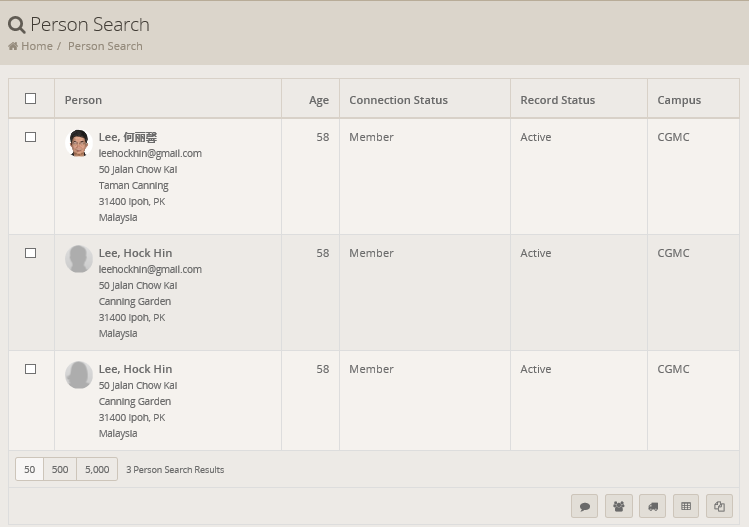Viewport: 749px width, 527px height.
Task: Sort by the Age column header
Action: [x=318, y=100]
